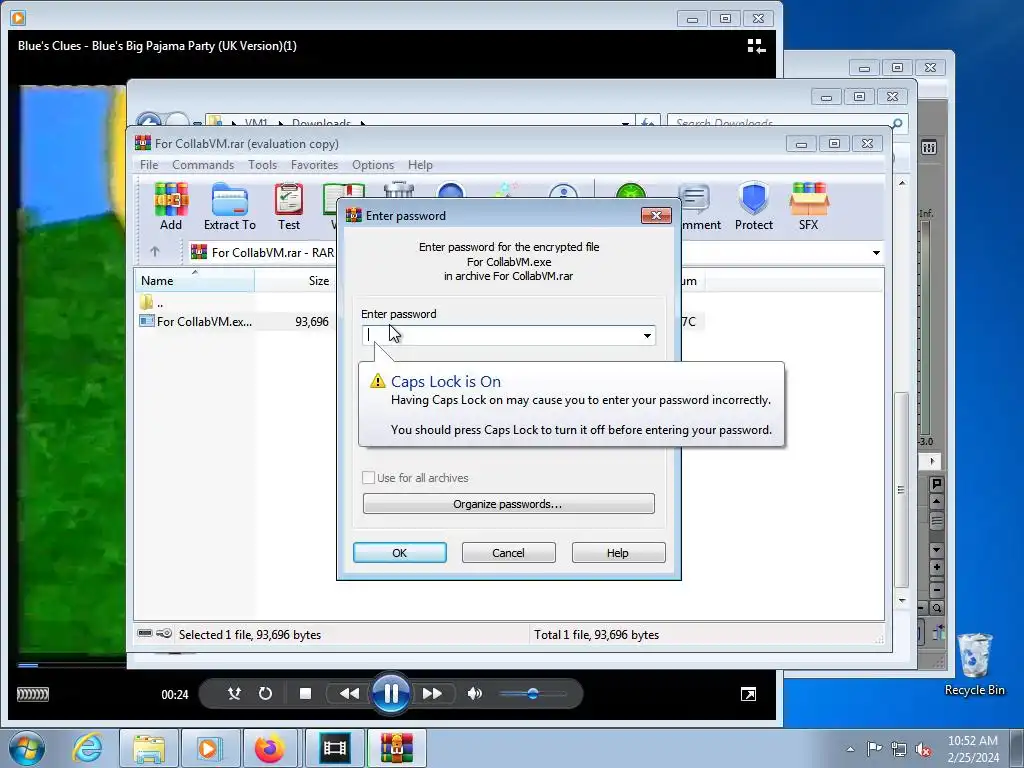Click the network tray icon

[899, 749]
